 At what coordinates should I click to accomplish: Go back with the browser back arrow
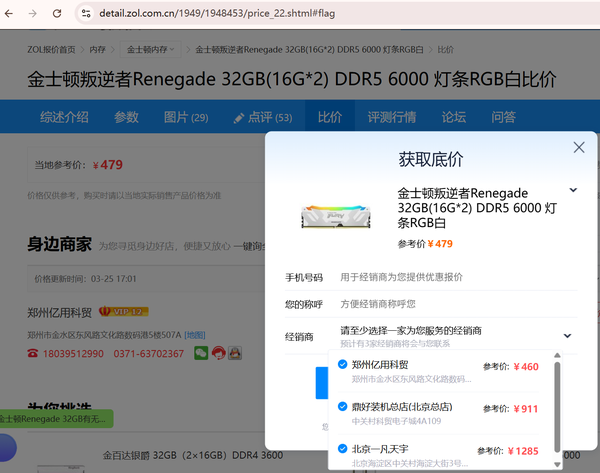(9, 14)
